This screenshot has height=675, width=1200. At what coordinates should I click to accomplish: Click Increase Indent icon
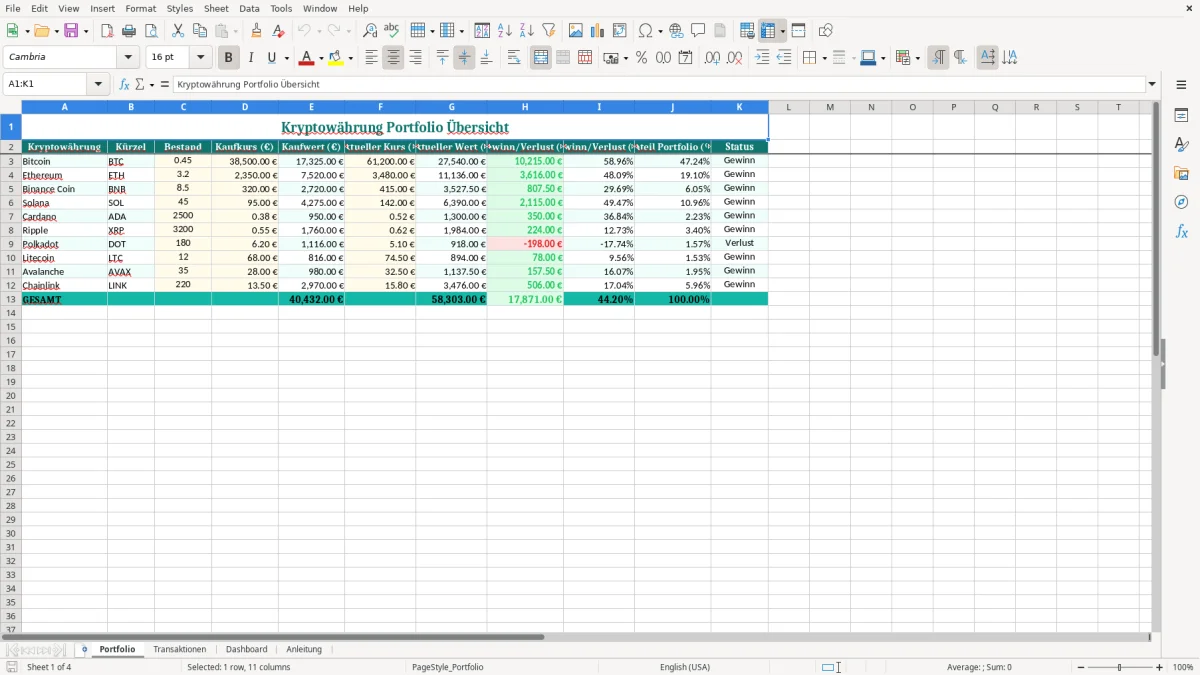click(762, 58)
